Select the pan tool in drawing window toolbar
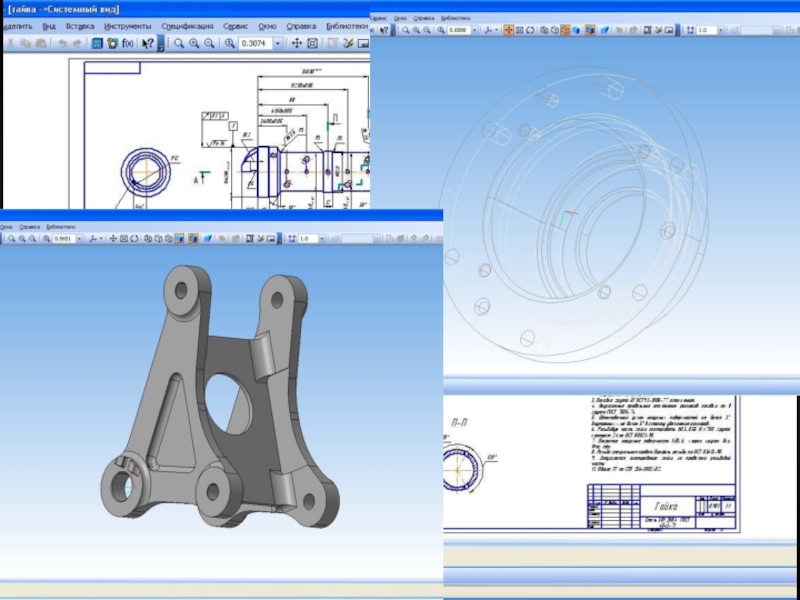The width and height of the screenshot is (800, 600). click(296, 44)
